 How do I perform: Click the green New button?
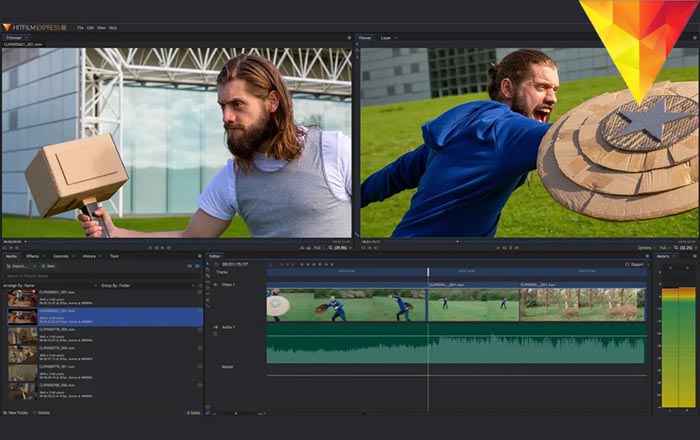[48, 266]
